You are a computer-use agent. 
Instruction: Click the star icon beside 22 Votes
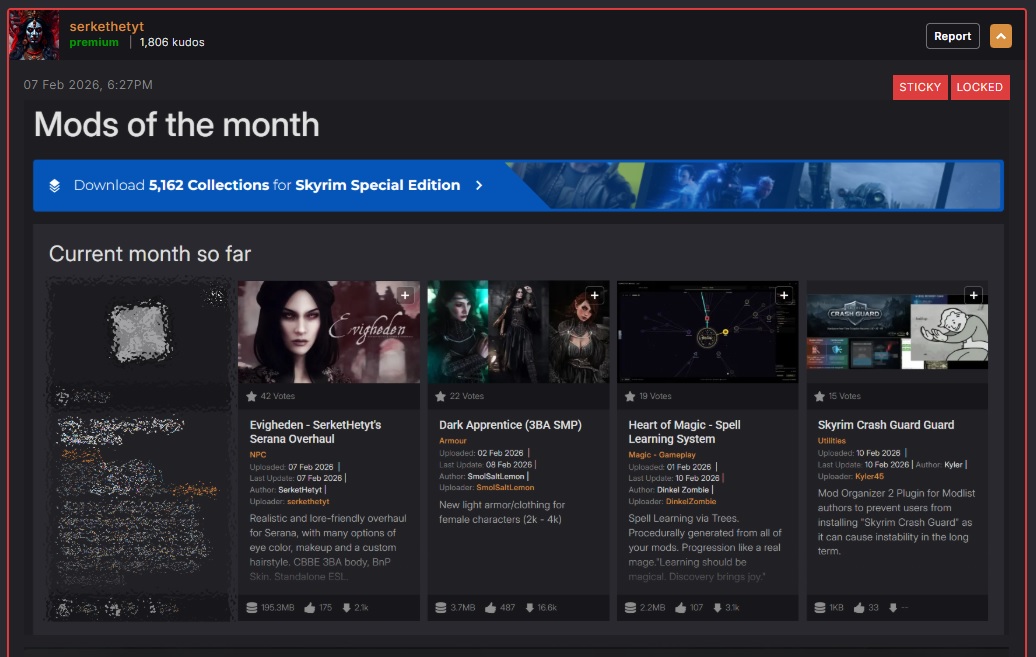click(x=441, y=397)
